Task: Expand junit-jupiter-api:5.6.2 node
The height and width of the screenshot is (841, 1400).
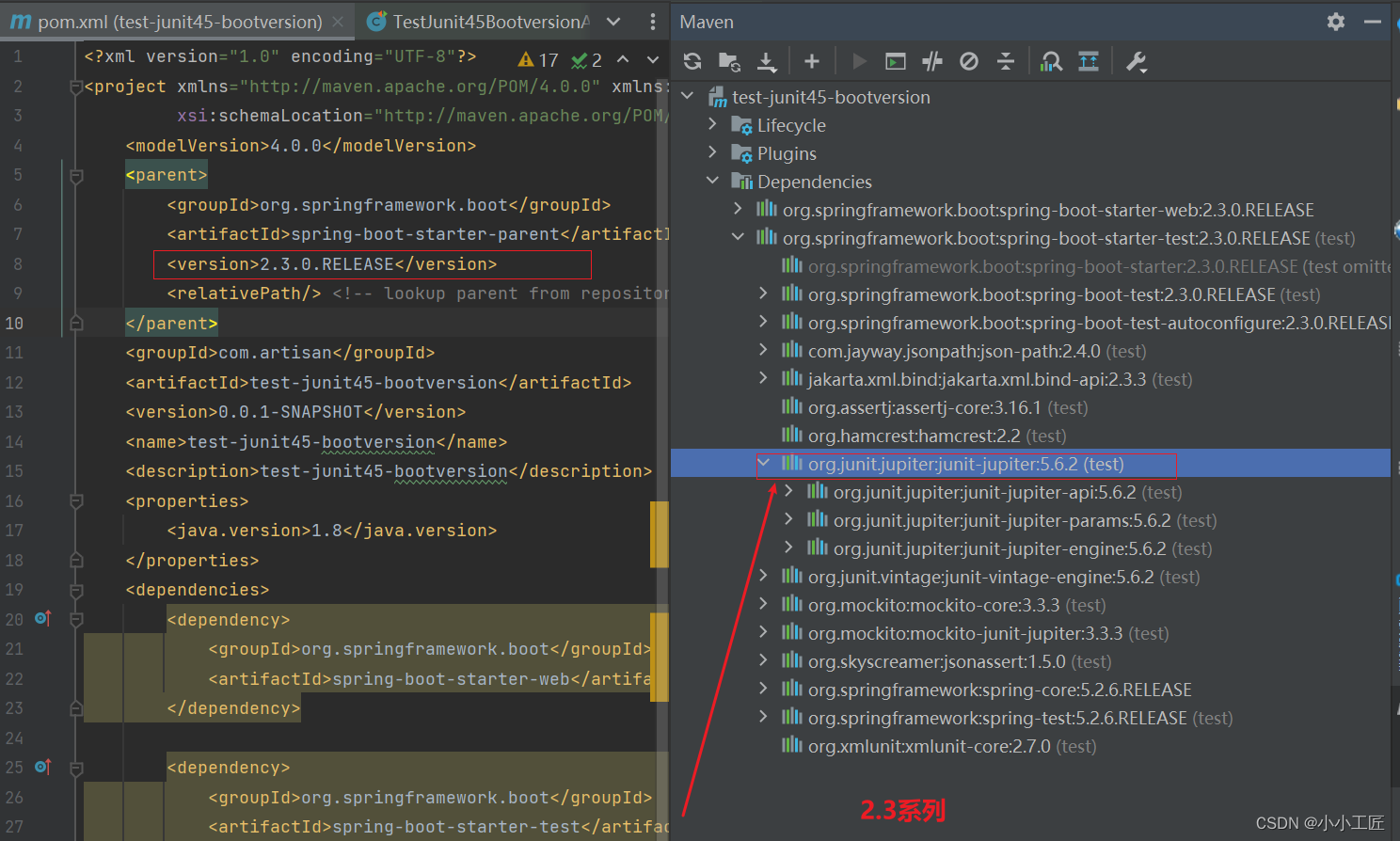Action: tap(788, 491)
